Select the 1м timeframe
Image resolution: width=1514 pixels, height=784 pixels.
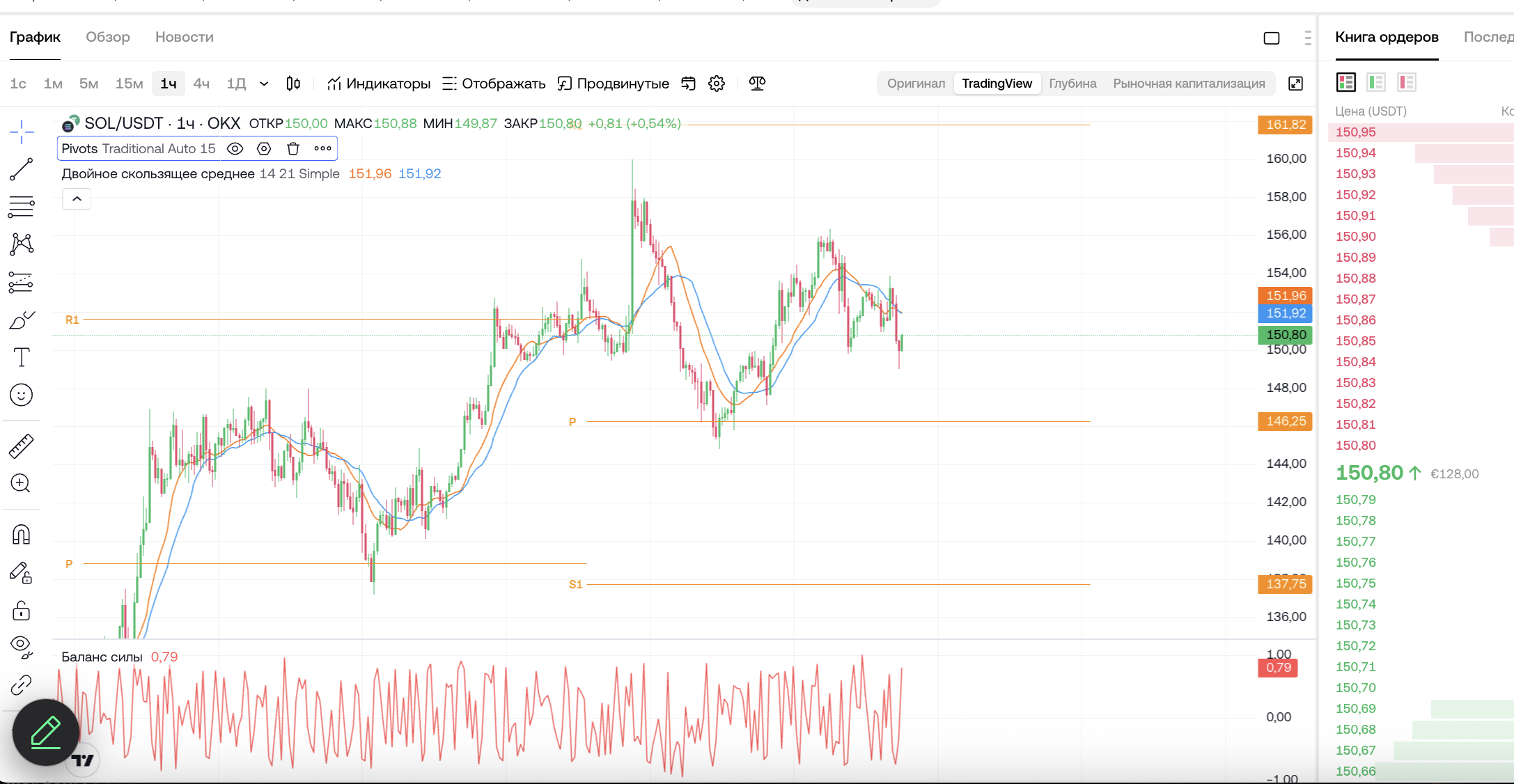[53, 84]
